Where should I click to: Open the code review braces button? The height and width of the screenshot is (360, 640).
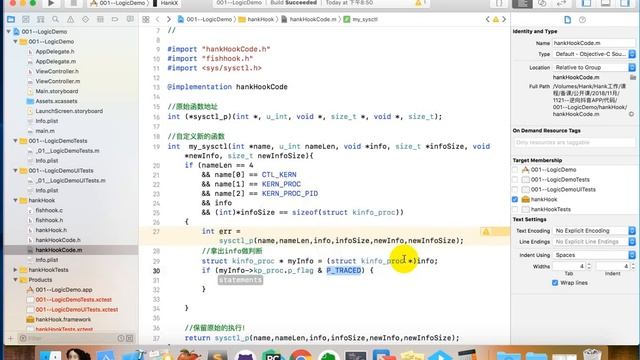coord(499,3)
